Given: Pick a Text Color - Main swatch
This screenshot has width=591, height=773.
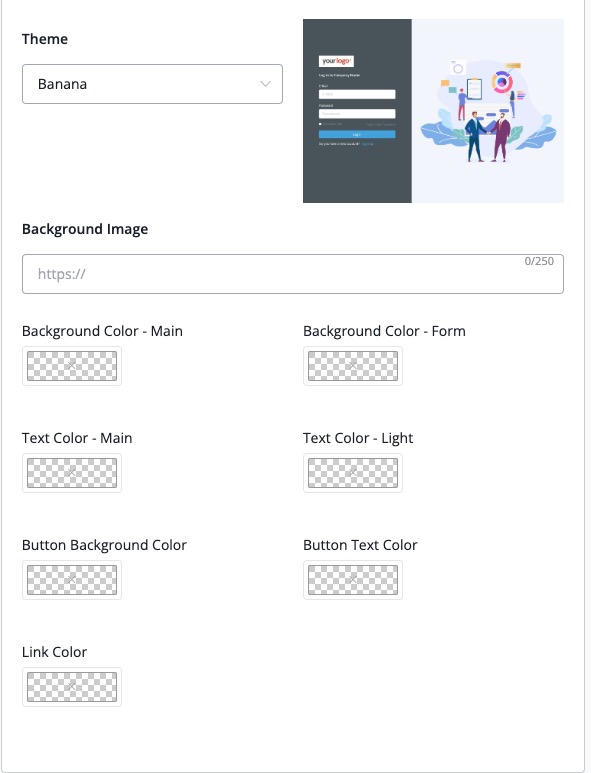Looking at the screenshot, I should (x=72, y=473).
